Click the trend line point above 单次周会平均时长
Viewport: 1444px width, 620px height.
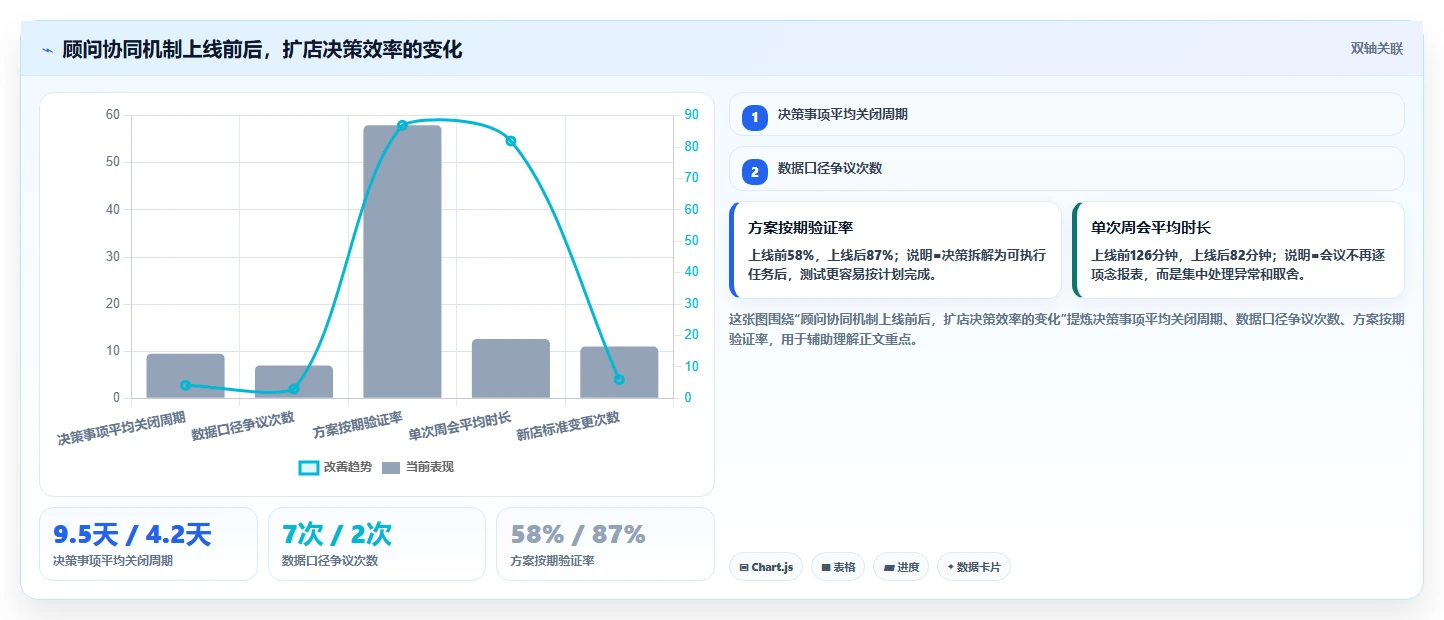point(511,141)
